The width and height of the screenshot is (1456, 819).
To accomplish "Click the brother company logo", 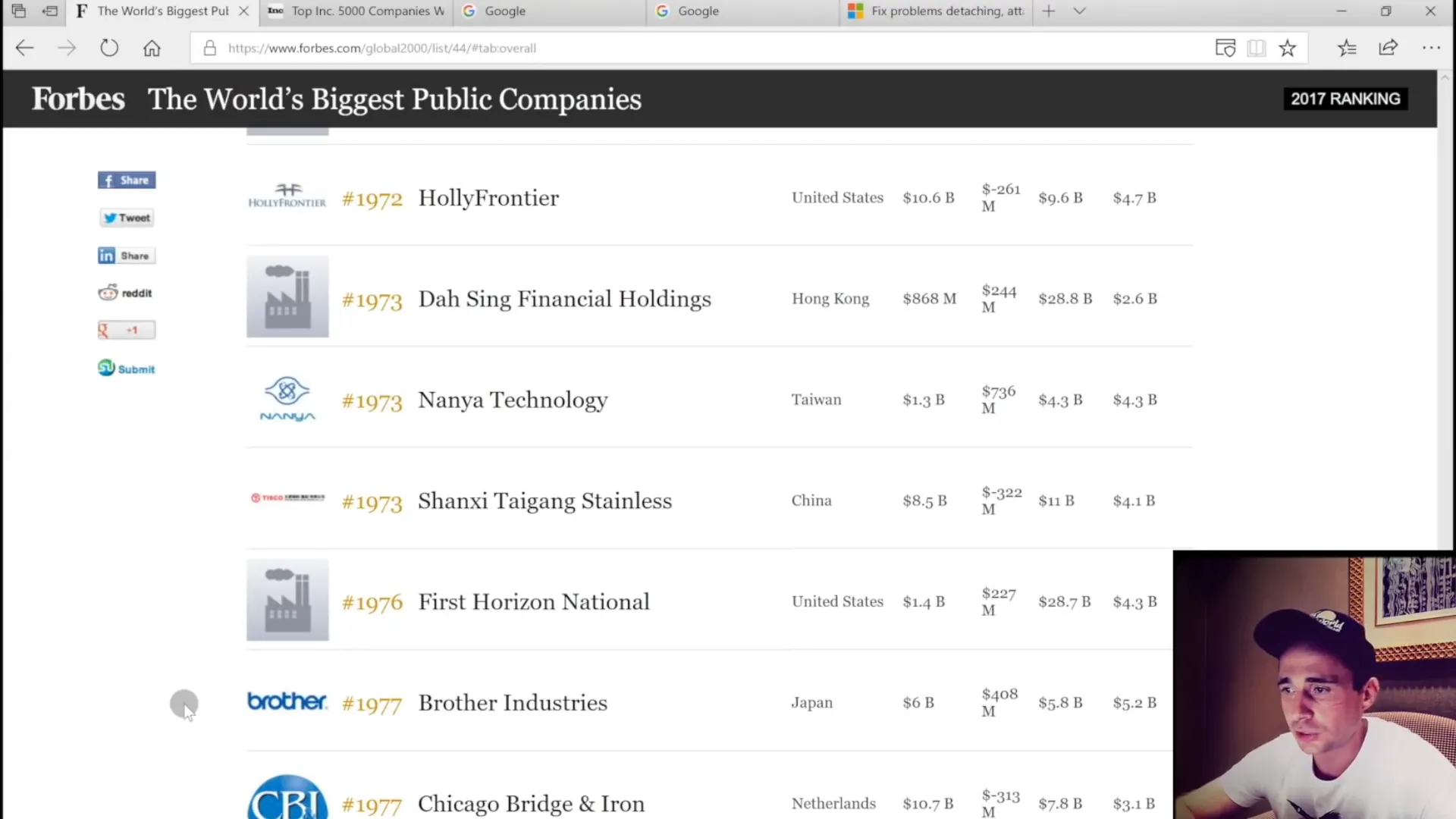I will (287, 701).
